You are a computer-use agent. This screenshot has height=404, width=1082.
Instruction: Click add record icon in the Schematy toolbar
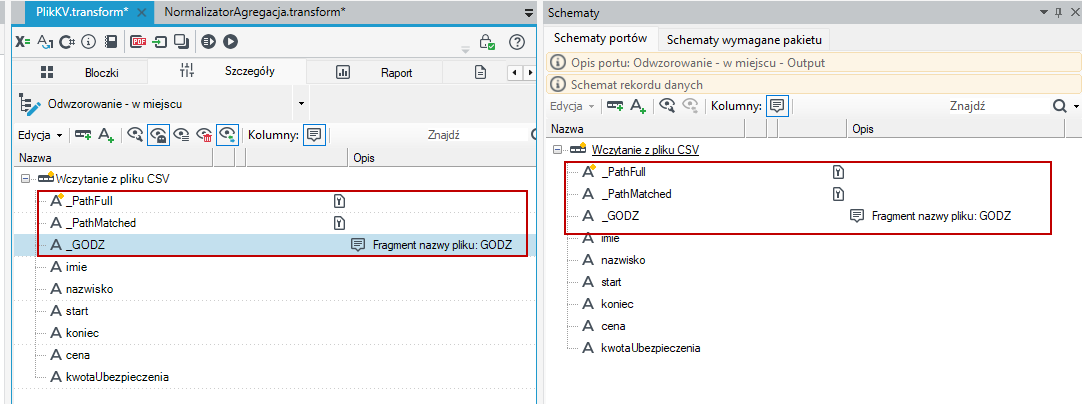615,106
